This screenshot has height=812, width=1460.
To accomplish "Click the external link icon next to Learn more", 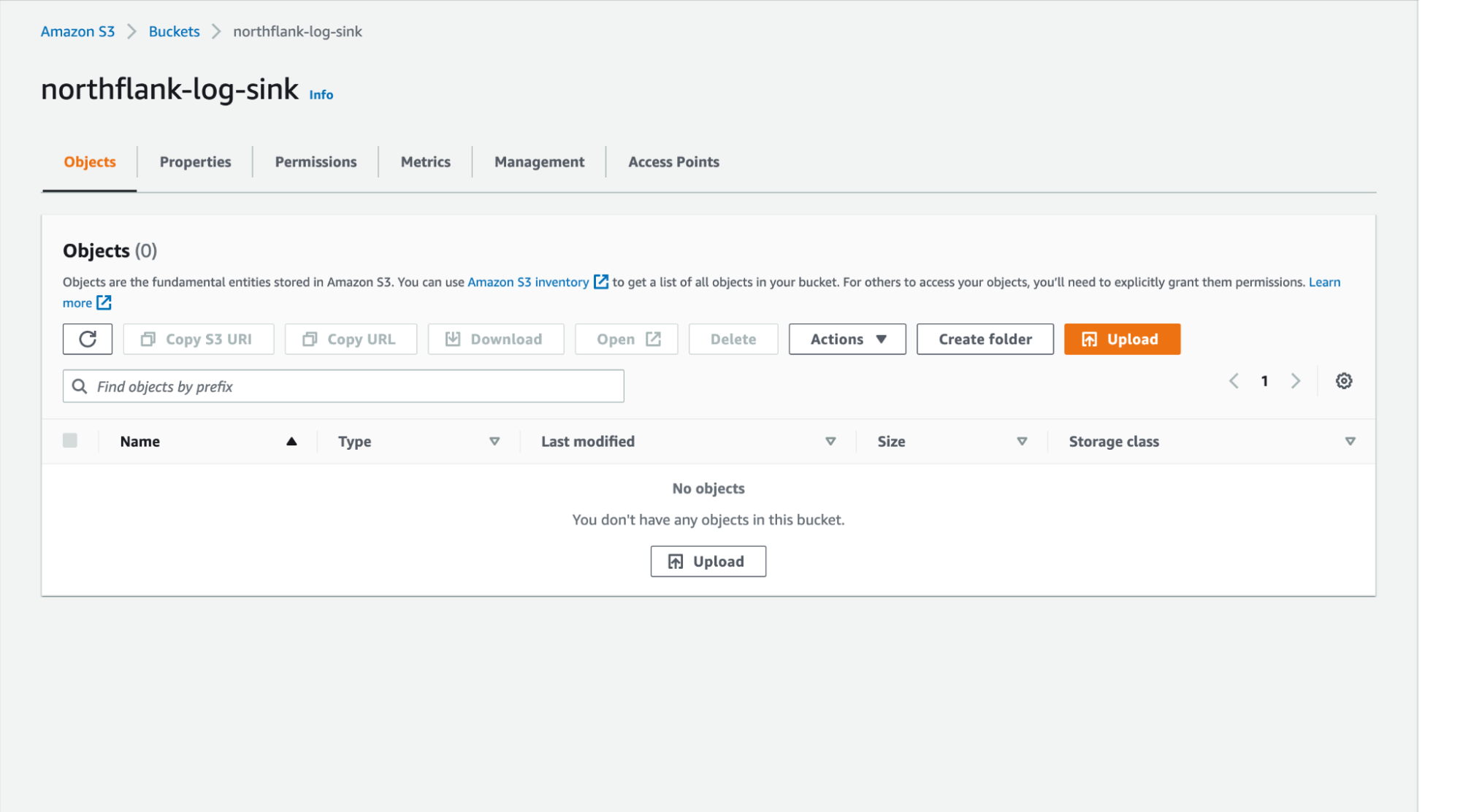I will coord(104,302).
